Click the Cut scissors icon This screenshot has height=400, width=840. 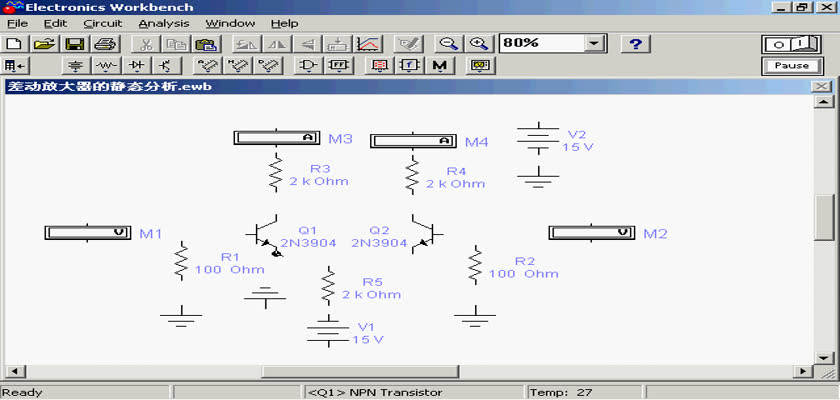pyautogui.click(x=145, y=44)
